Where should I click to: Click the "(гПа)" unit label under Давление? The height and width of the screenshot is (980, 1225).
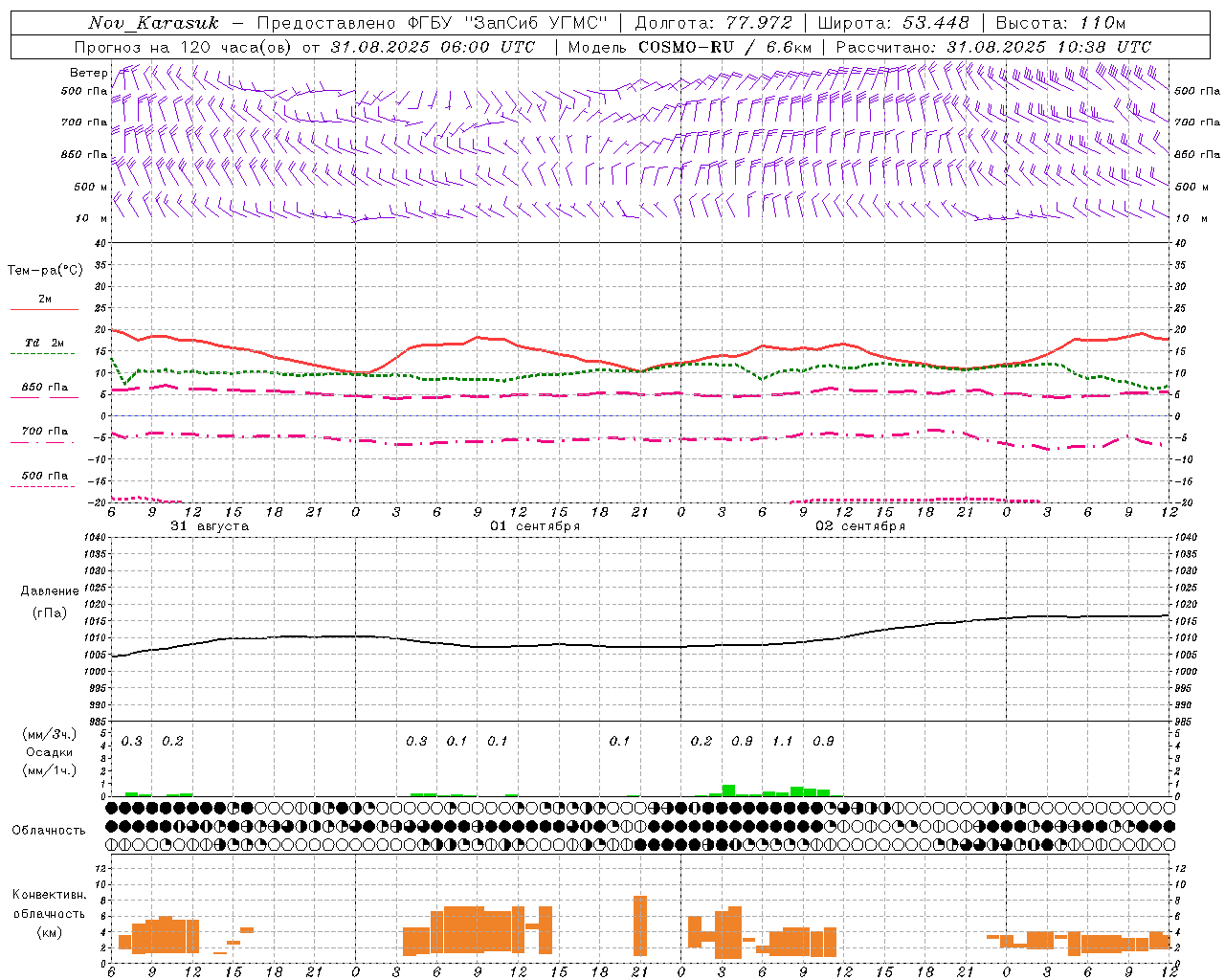(x=50, y=612)
